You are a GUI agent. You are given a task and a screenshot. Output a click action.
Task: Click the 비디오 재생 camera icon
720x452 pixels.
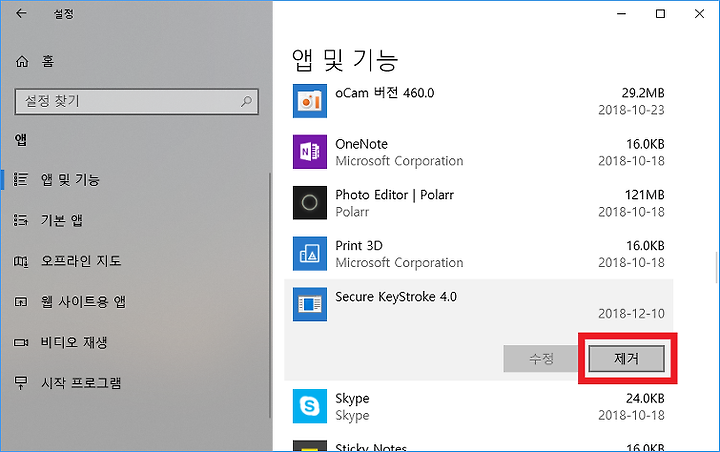[x=21, y=342]
